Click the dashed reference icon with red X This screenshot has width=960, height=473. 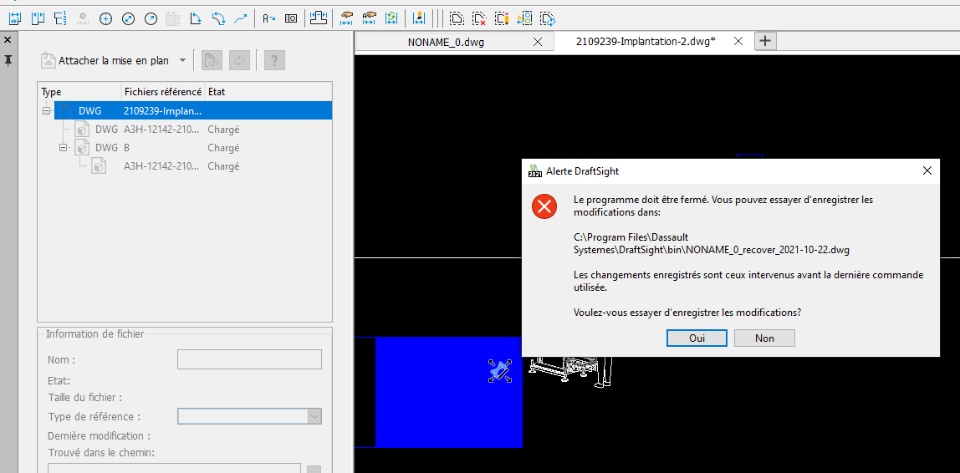pyautogui.click(x=479, y=18)
